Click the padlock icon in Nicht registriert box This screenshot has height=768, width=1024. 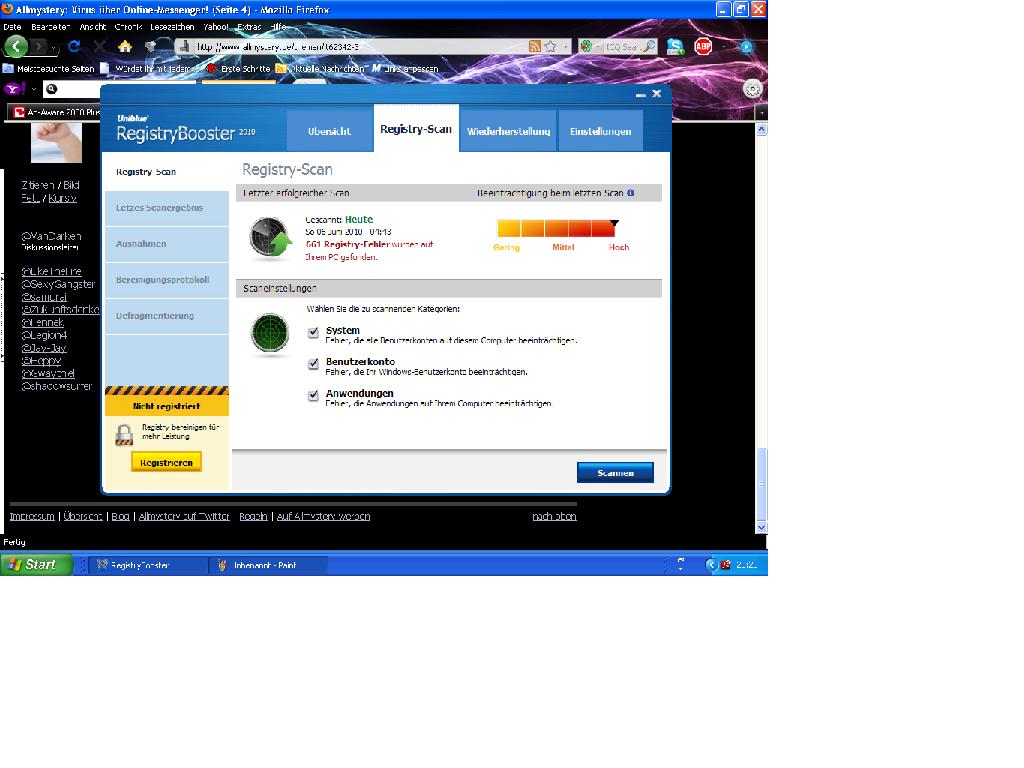[124, 434]
